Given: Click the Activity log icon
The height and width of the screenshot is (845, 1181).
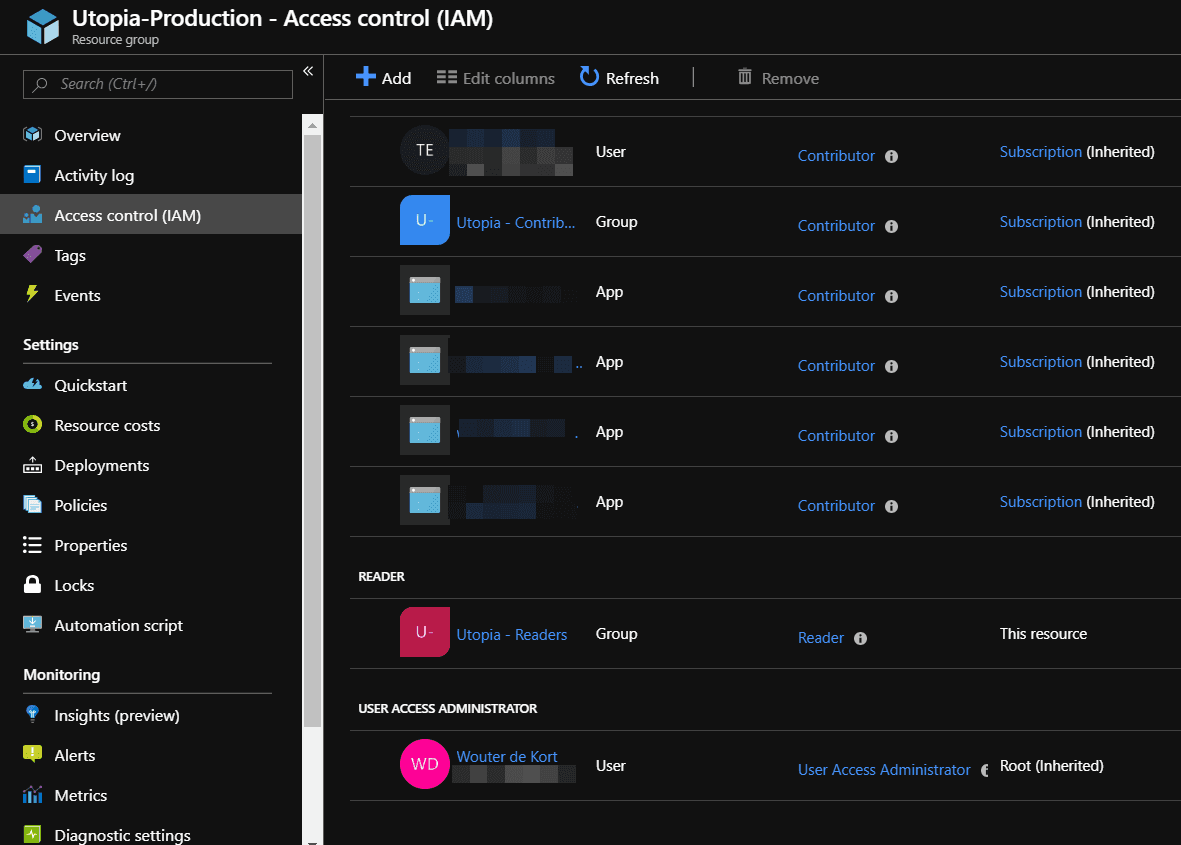Looking at the screenshot, I should (32, 175).
